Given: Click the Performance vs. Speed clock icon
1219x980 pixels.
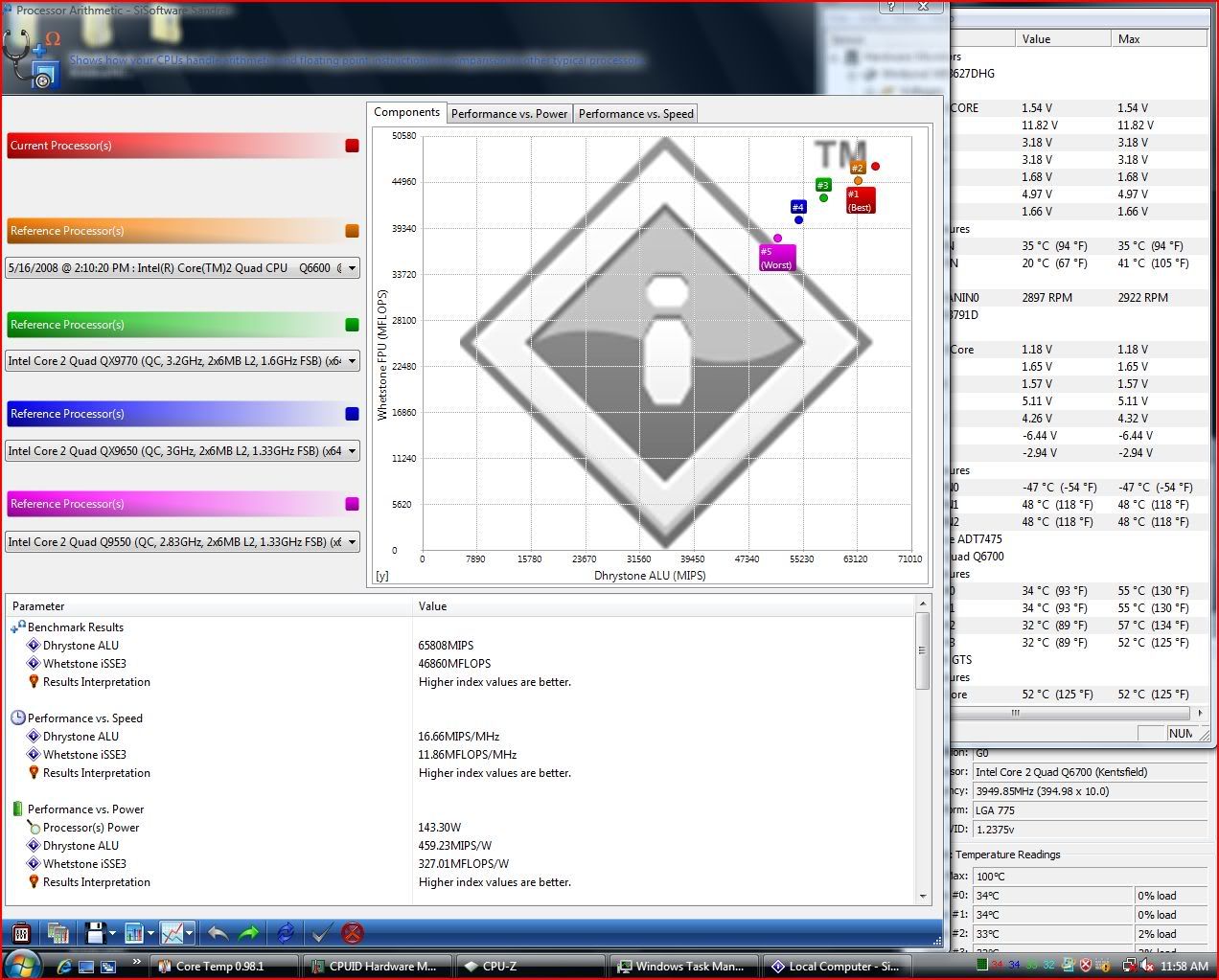Looking at the screenshot, I should tap(18, 718).
